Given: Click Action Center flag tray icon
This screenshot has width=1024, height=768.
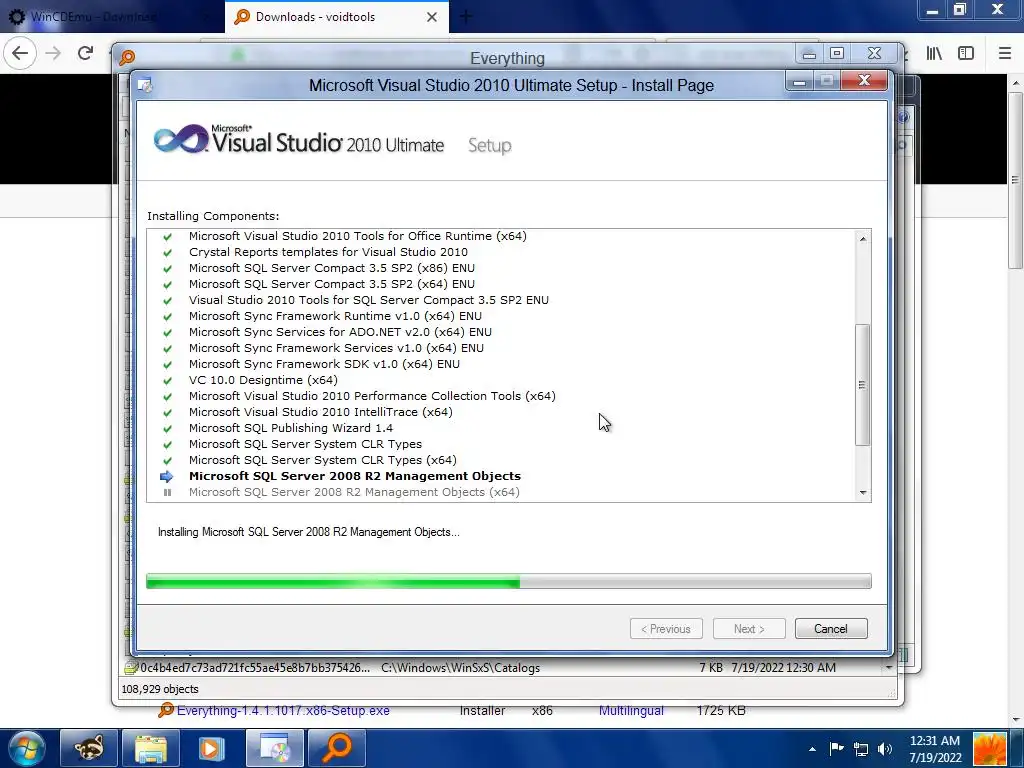Looking at the screenshot, I should pyautogui.click(x=837, y=748).
